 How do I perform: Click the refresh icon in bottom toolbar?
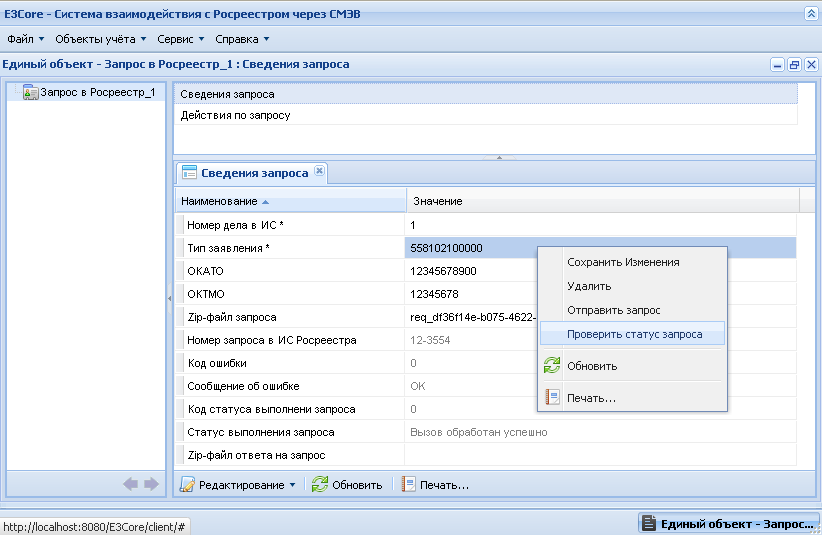(320, 485)
